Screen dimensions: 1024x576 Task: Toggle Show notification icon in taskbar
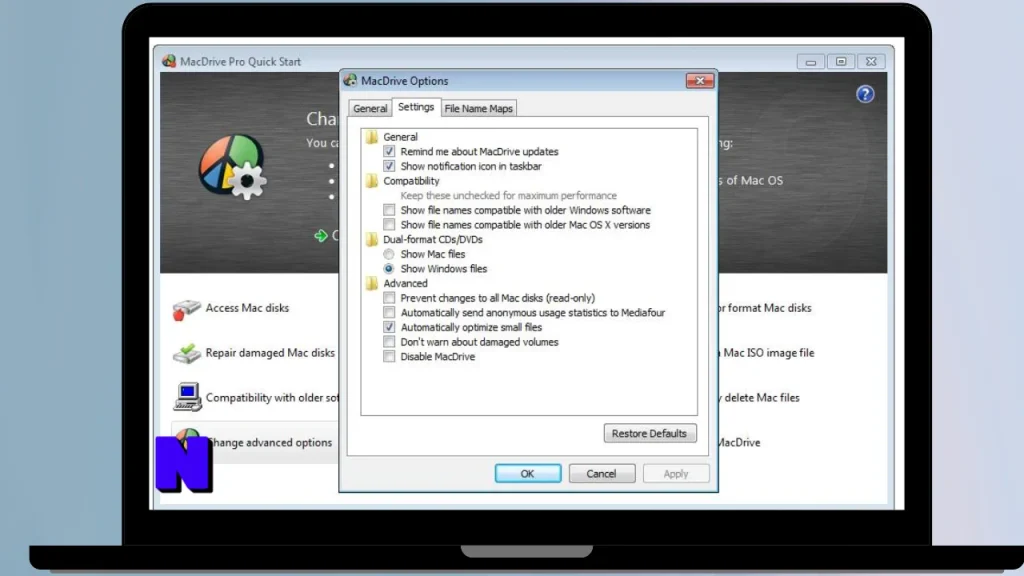point(389,167)
